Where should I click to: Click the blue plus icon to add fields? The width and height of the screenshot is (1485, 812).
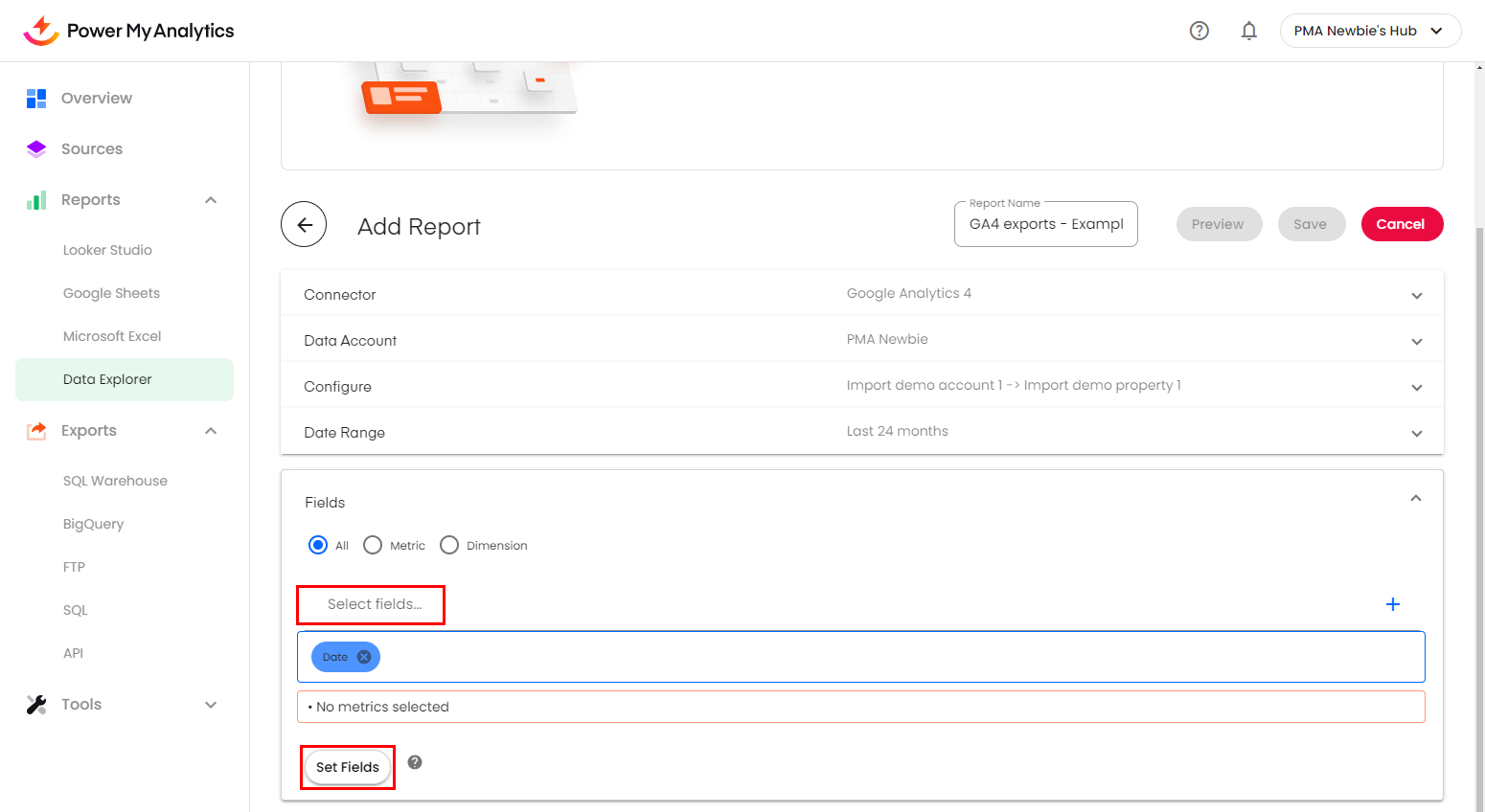click(x=1392, y=604)
